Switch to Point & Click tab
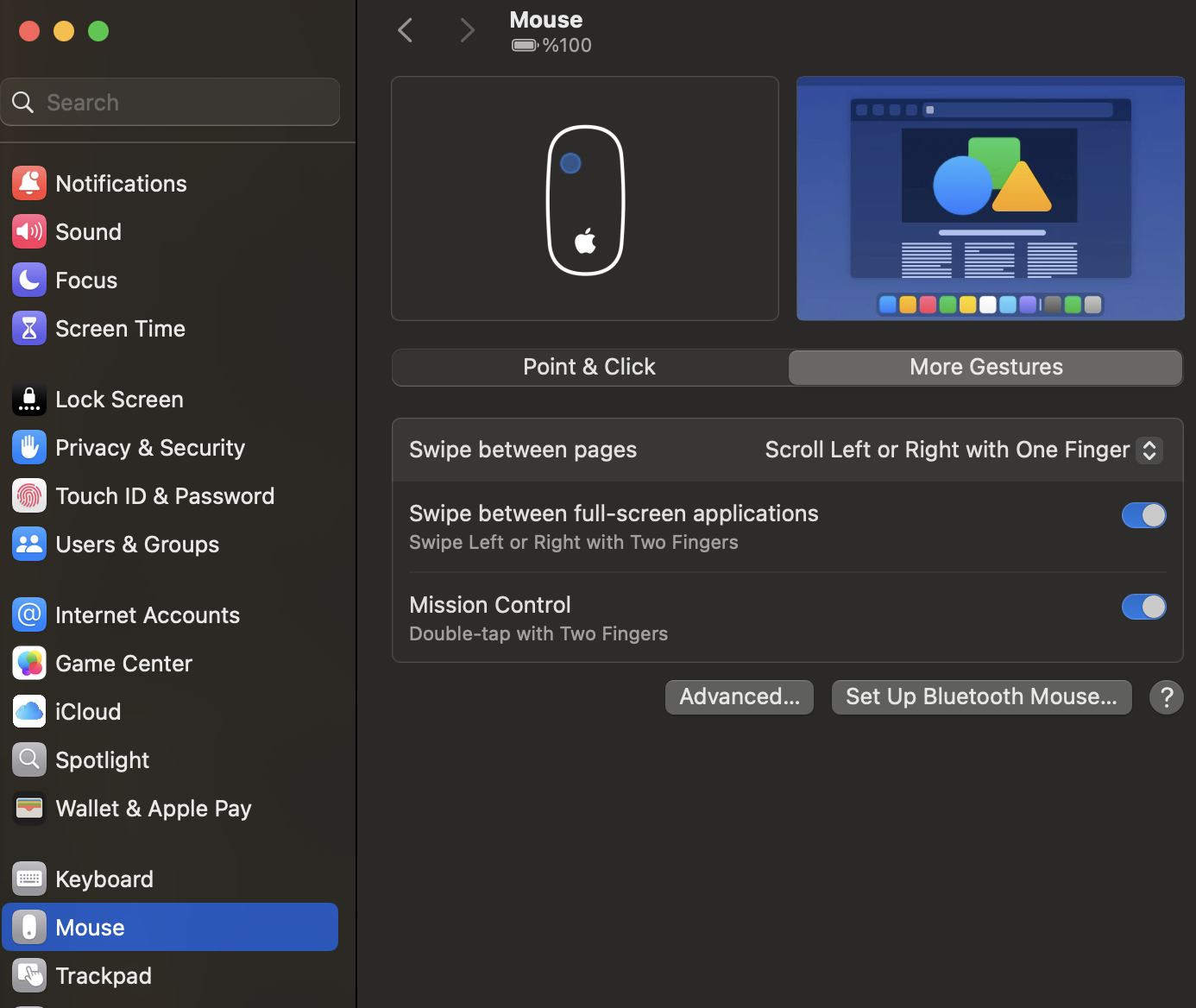This screenshot has width=1196, height=1008. (x=590, y=367)
